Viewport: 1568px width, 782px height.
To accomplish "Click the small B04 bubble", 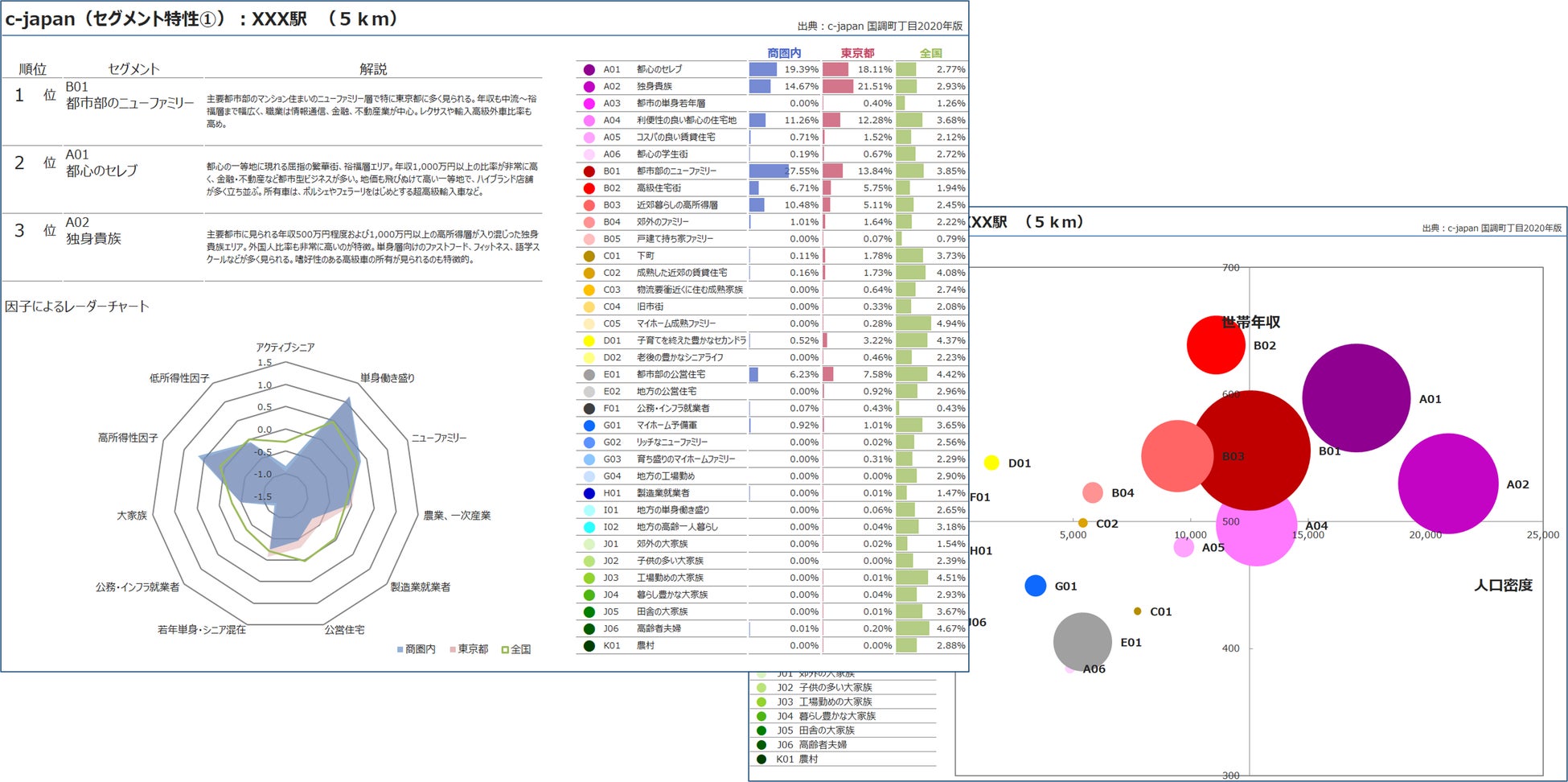I will tap(1093, 492).
